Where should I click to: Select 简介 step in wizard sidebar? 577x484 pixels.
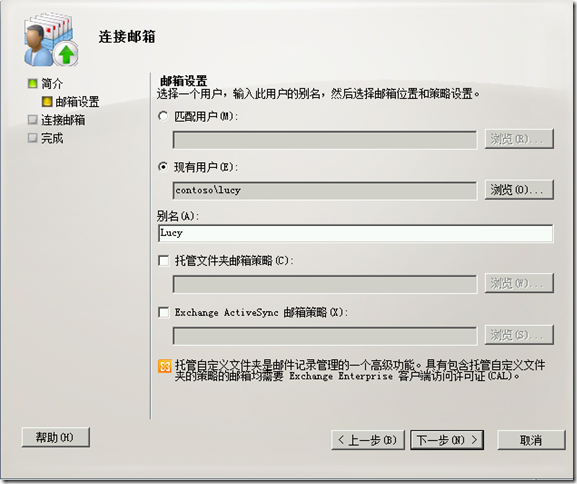click(x=52, y=84)
